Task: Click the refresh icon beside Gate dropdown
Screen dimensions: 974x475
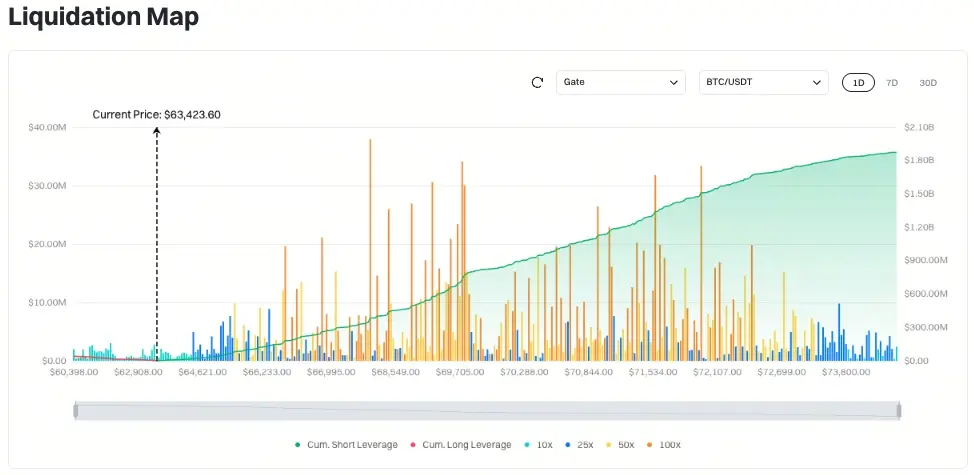Action: point(537,83)
